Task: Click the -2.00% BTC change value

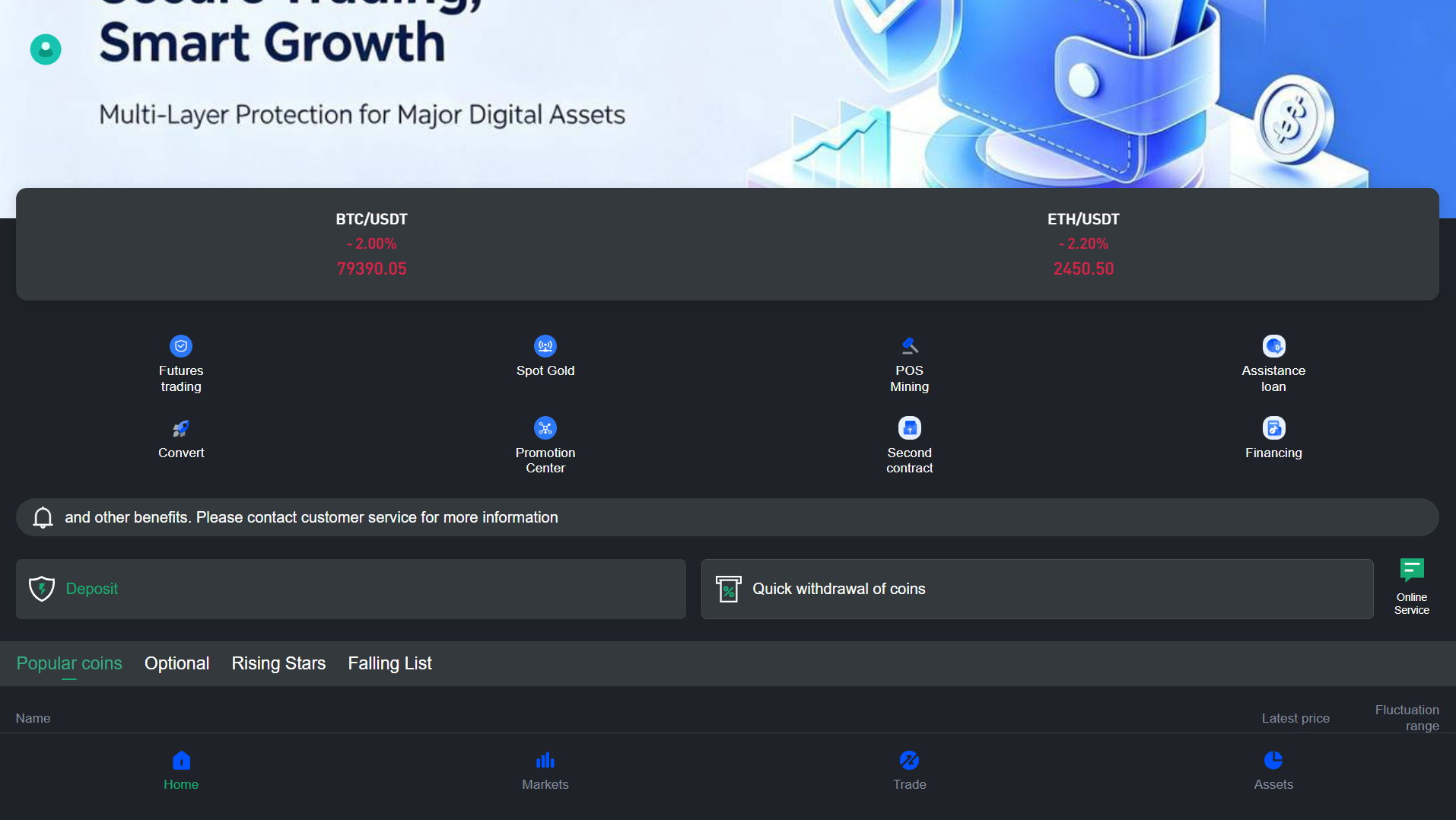Action: click(372, 243)
